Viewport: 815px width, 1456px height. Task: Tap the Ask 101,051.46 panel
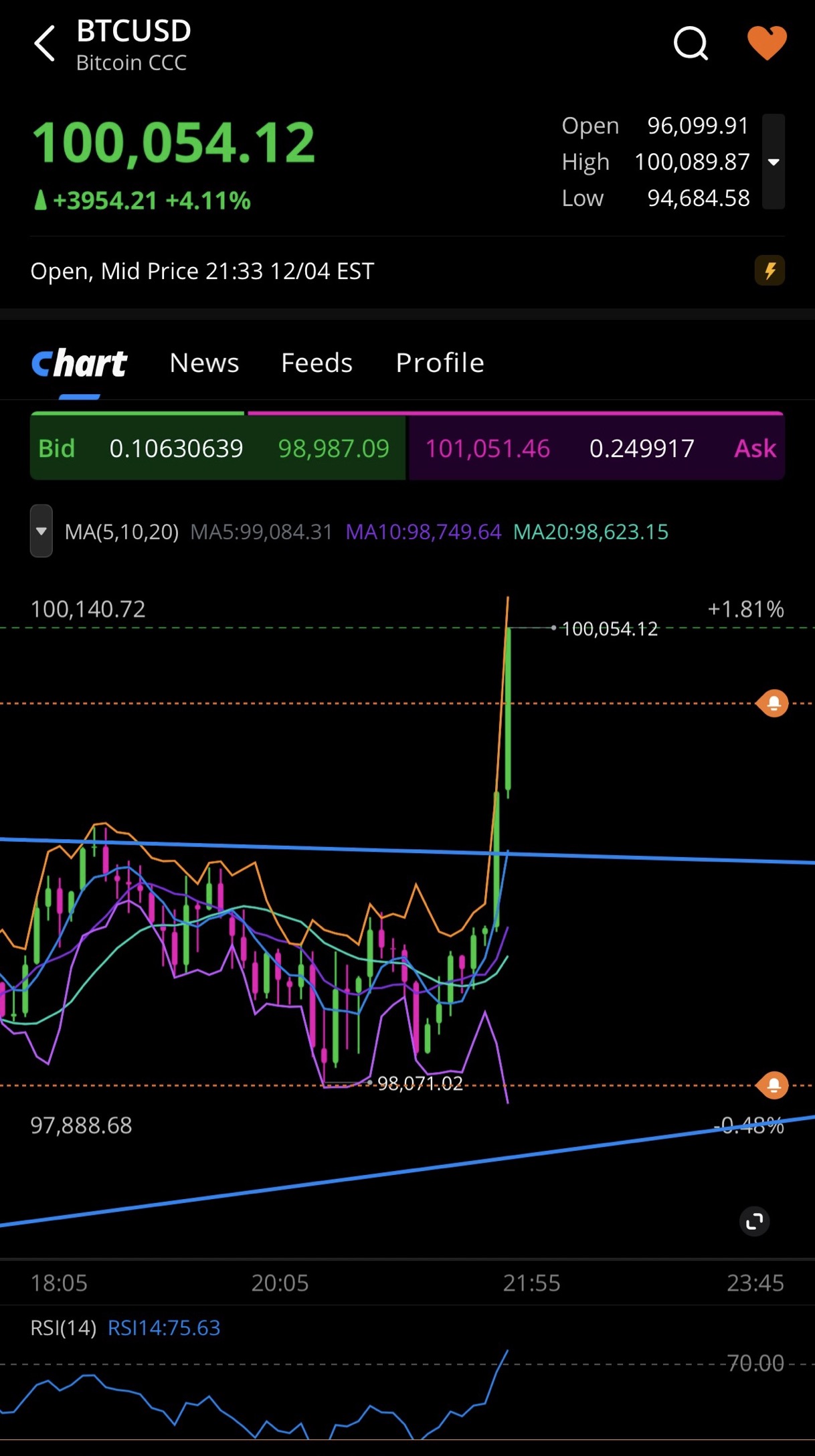596,448
